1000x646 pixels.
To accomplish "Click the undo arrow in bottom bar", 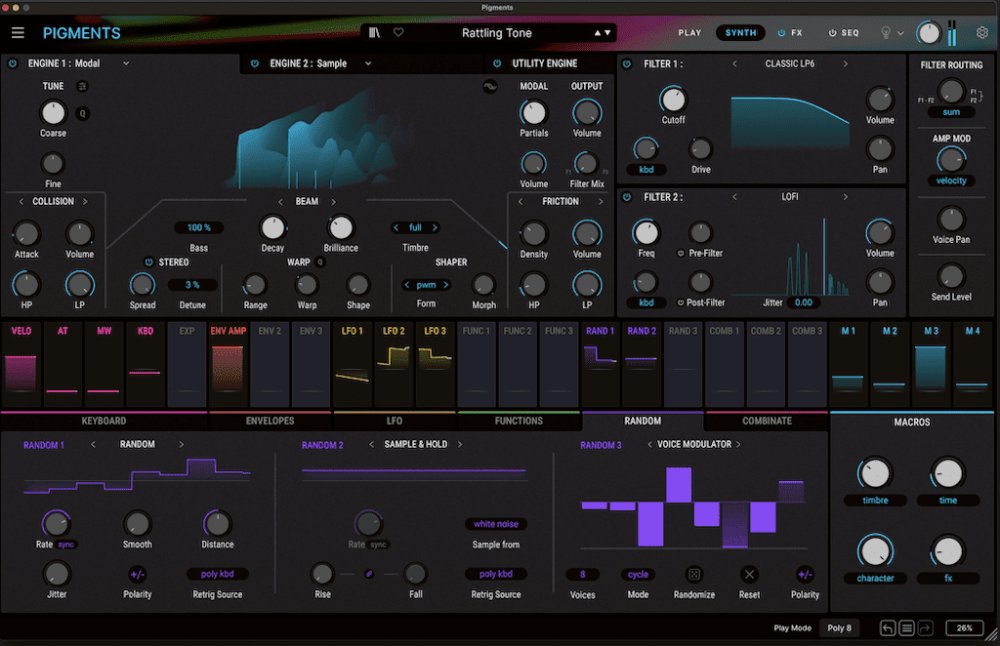I will pyautogui.click(x=887, y=628).
